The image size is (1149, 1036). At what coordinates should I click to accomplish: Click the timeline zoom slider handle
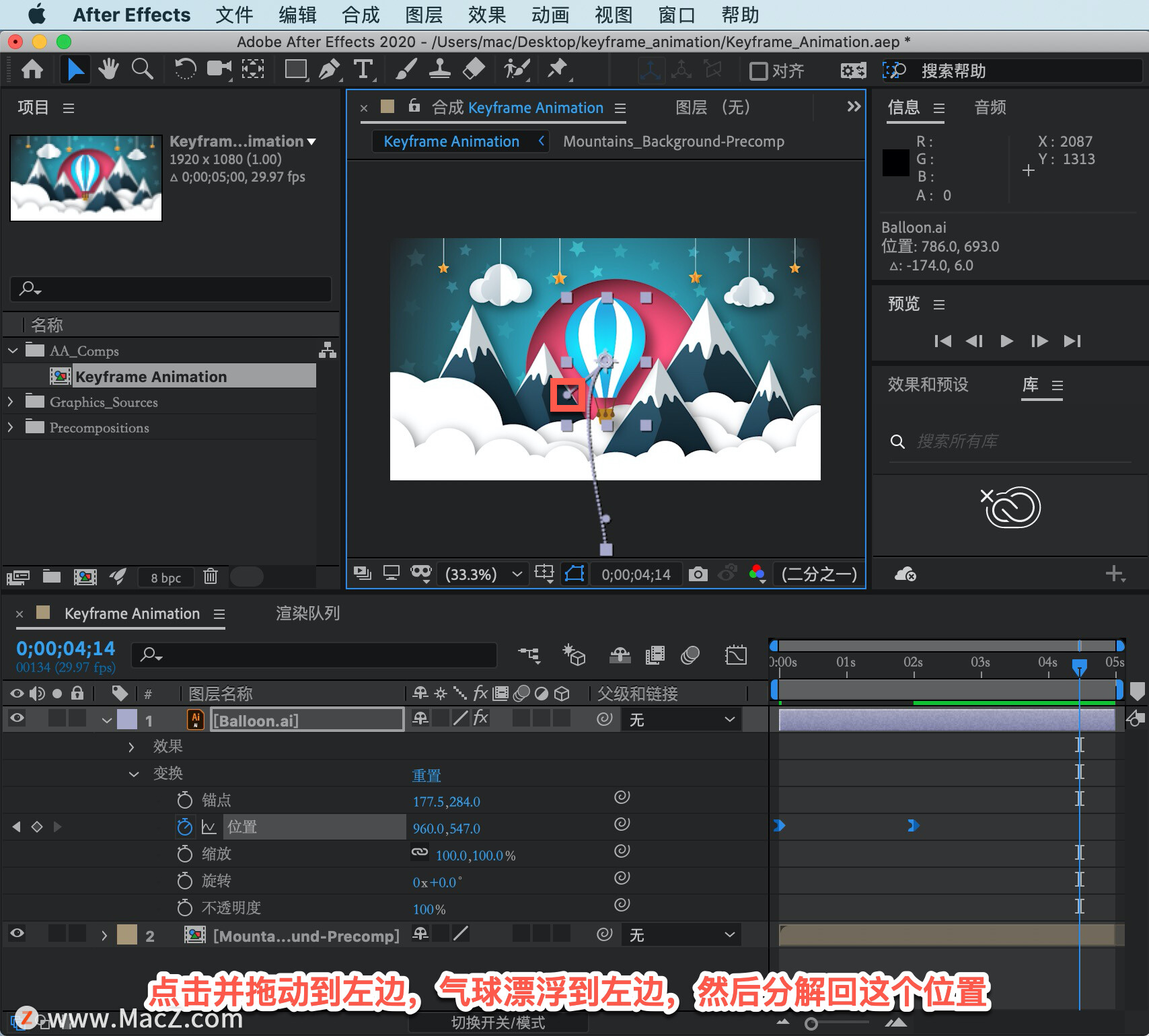click(811, 1023)
